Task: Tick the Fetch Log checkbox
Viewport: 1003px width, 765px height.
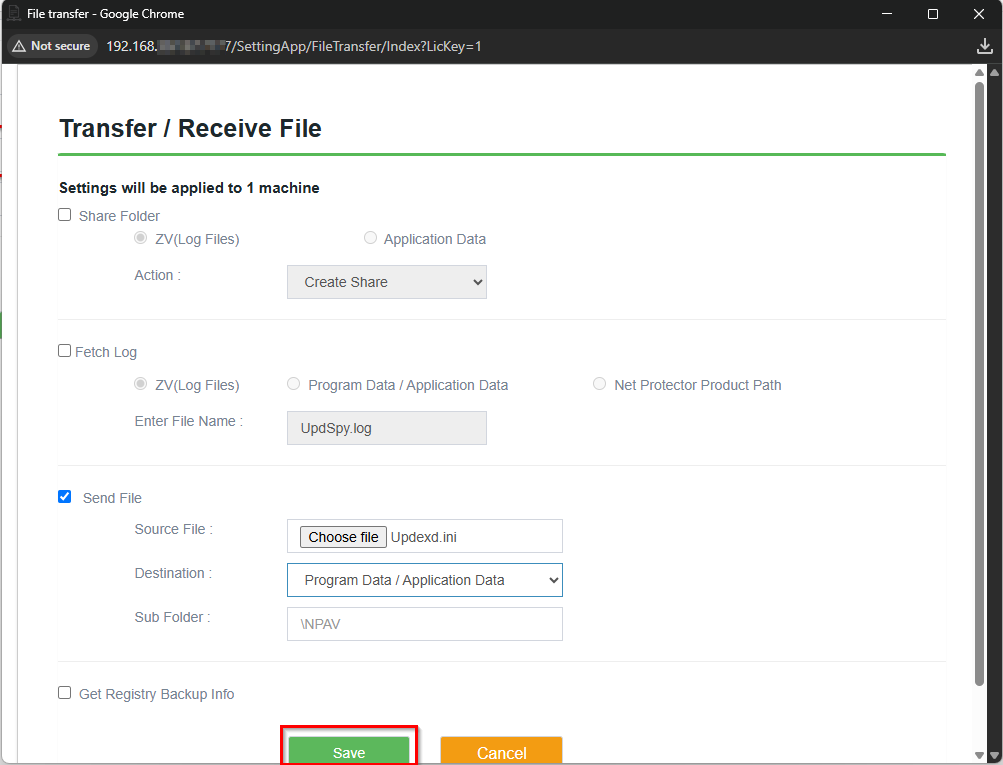Action: coord(65,351)
